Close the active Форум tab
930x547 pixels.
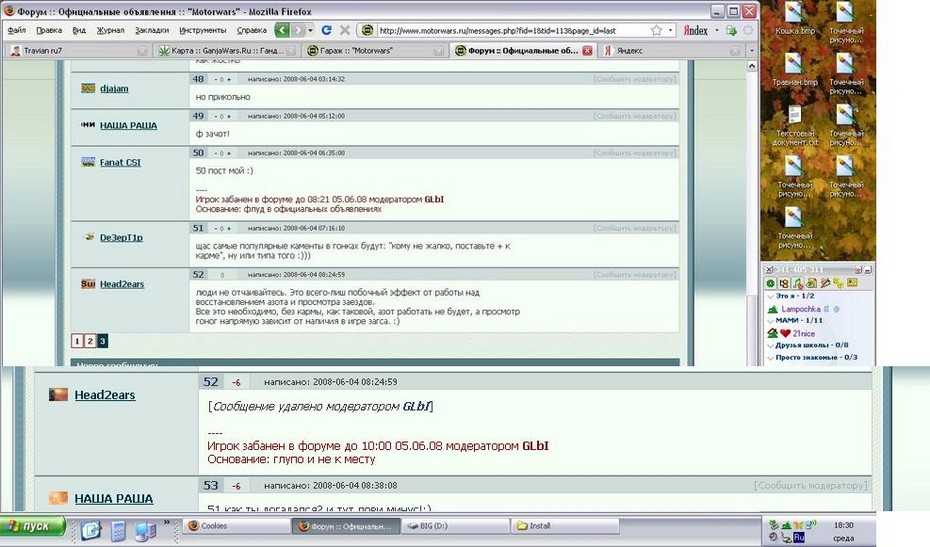tap(587, 50)
